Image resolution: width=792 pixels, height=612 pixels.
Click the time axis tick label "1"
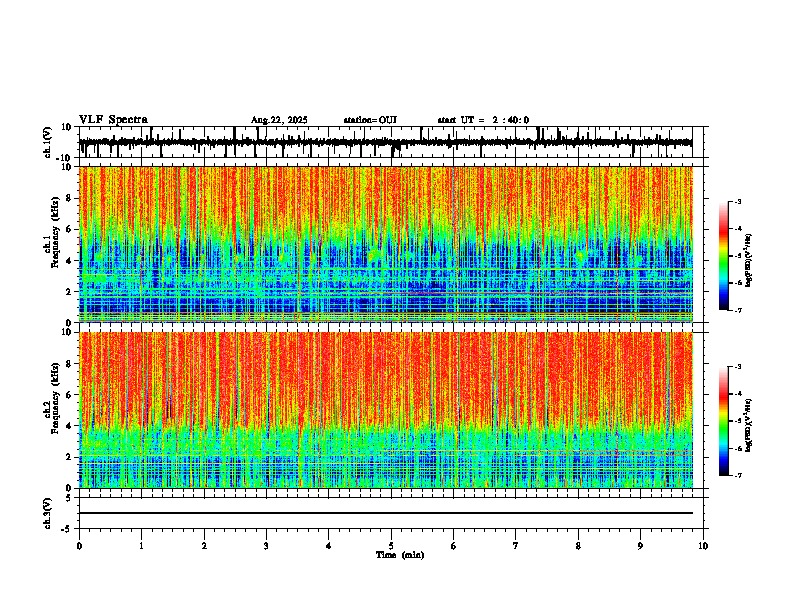141,546
